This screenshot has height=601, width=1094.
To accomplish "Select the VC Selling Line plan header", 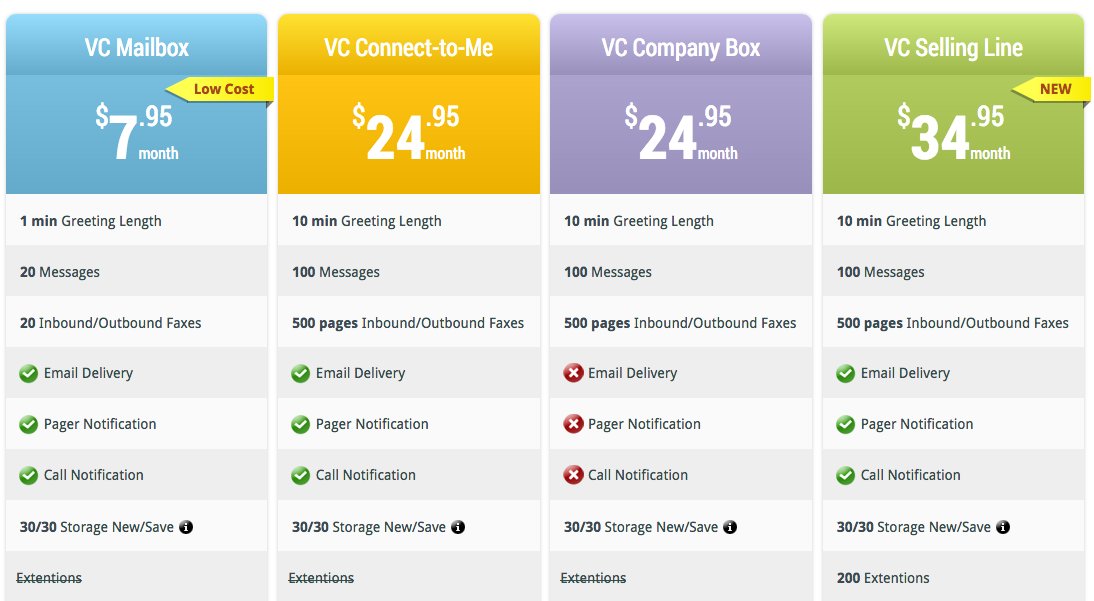I will pyautogui.click(x=954, y=47).
